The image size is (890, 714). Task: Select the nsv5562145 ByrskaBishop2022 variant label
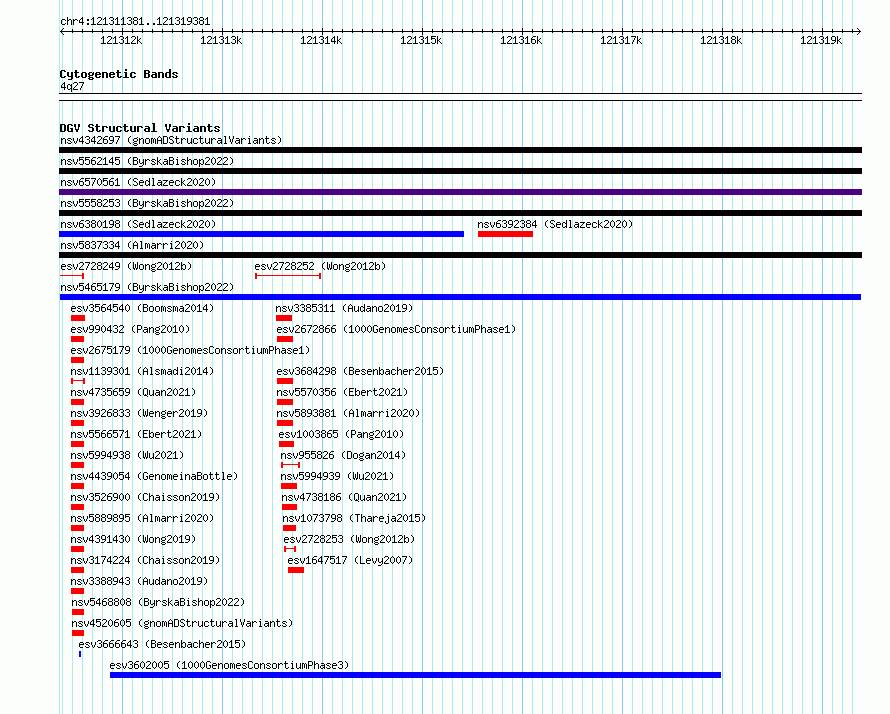pos(147,161)
